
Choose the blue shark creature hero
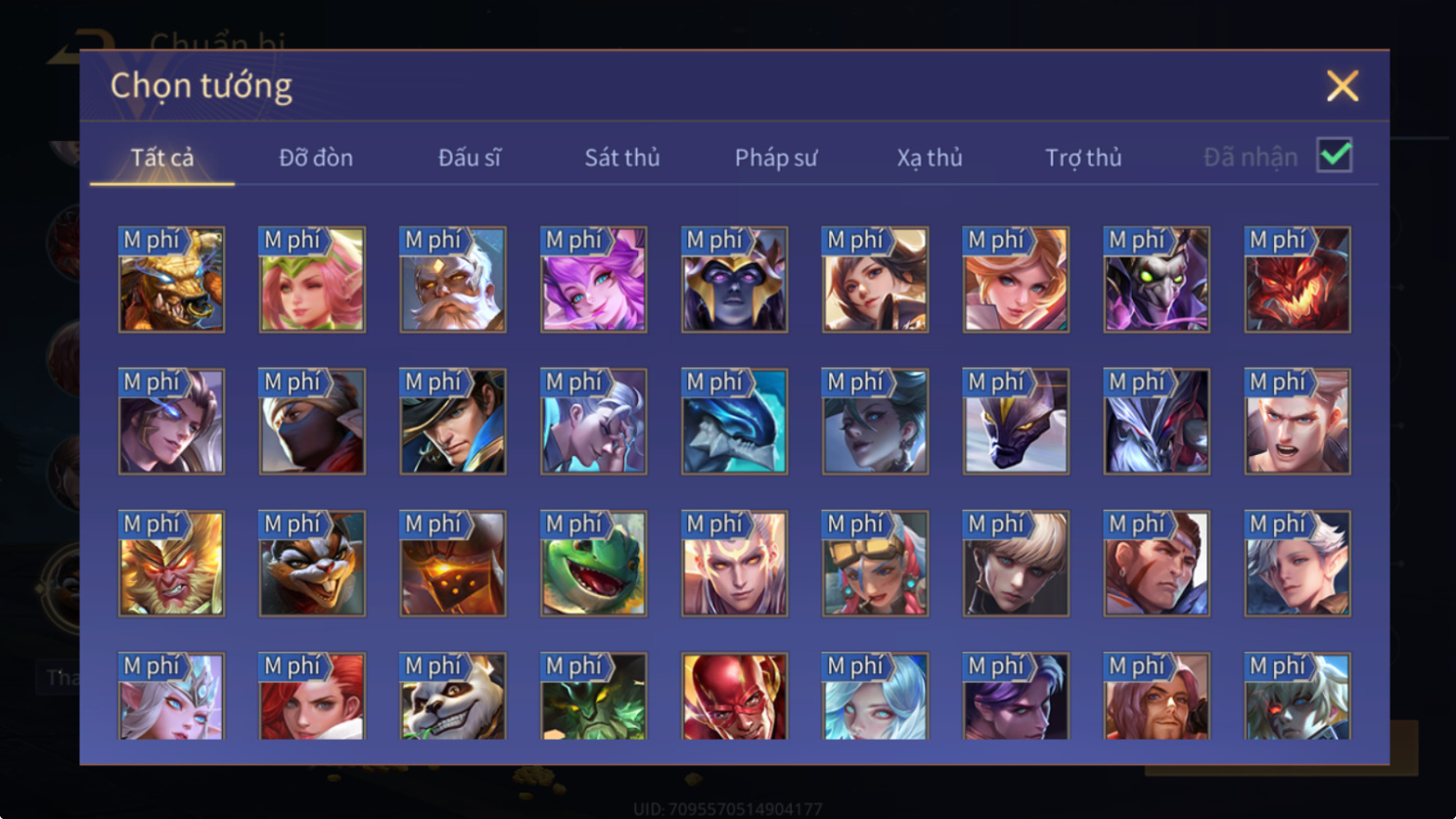point(735,422)
